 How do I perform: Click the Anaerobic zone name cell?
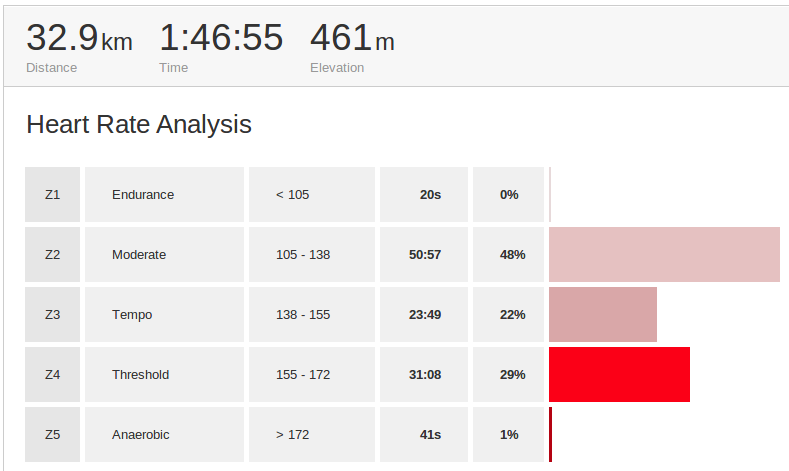coord(140,435)
